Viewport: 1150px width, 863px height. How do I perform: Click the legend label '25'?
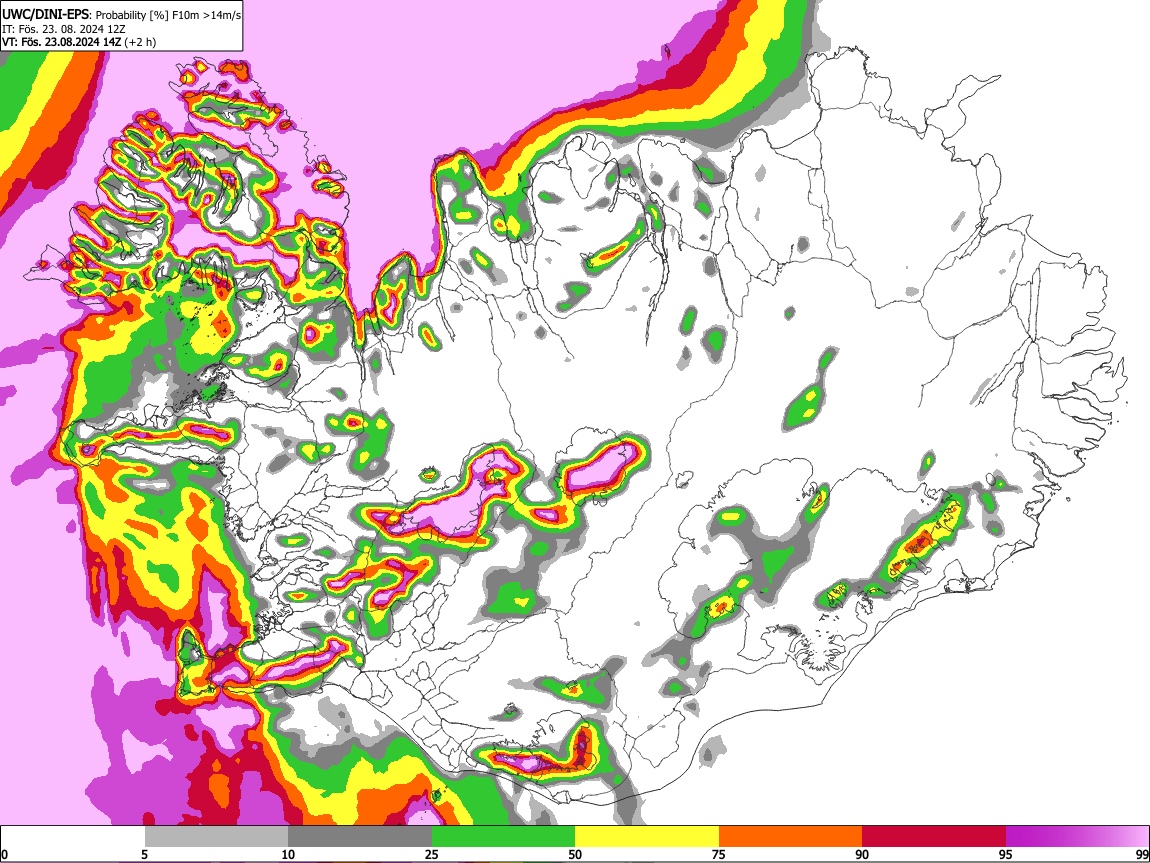[x=432, y=854]
